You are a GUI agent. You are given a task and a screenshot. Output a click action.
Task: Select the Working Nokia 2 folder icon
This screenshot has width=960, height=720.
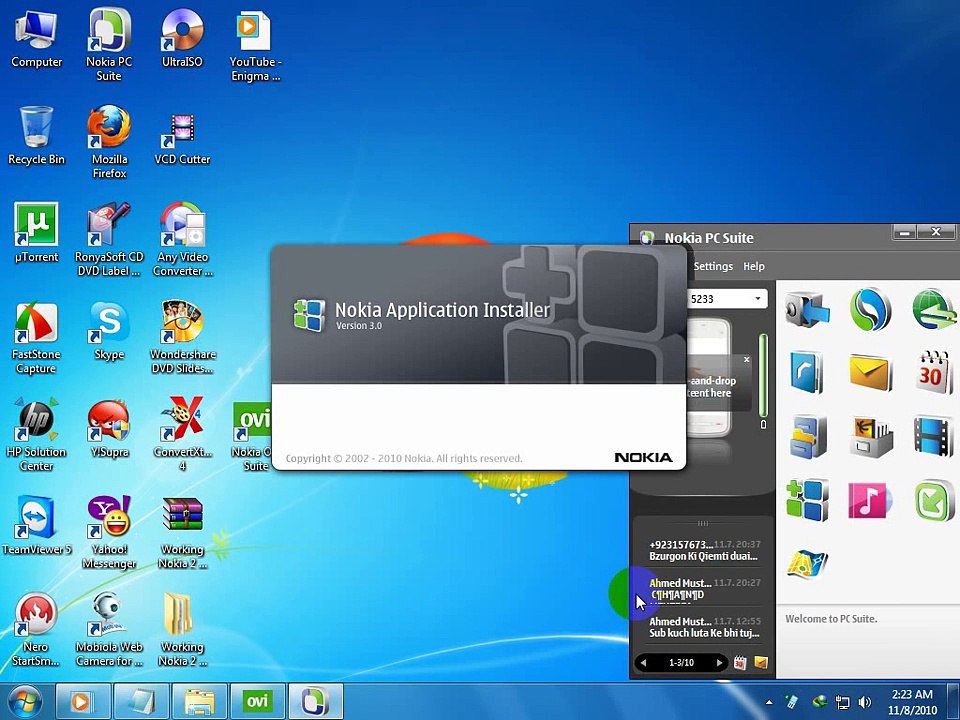point(182,629)
